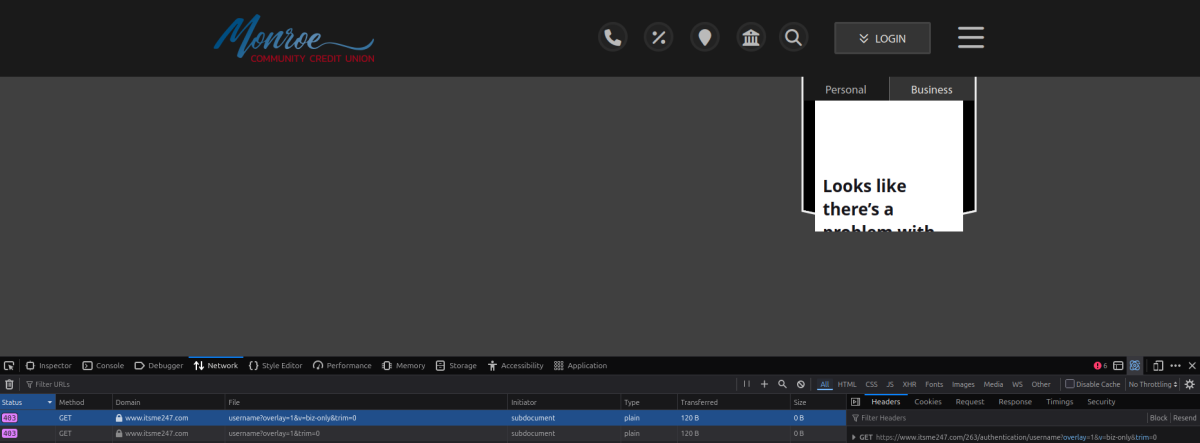The image size is (1200, 443).
Task: Select the Headers details tab
Action: (x=886, y=402)
